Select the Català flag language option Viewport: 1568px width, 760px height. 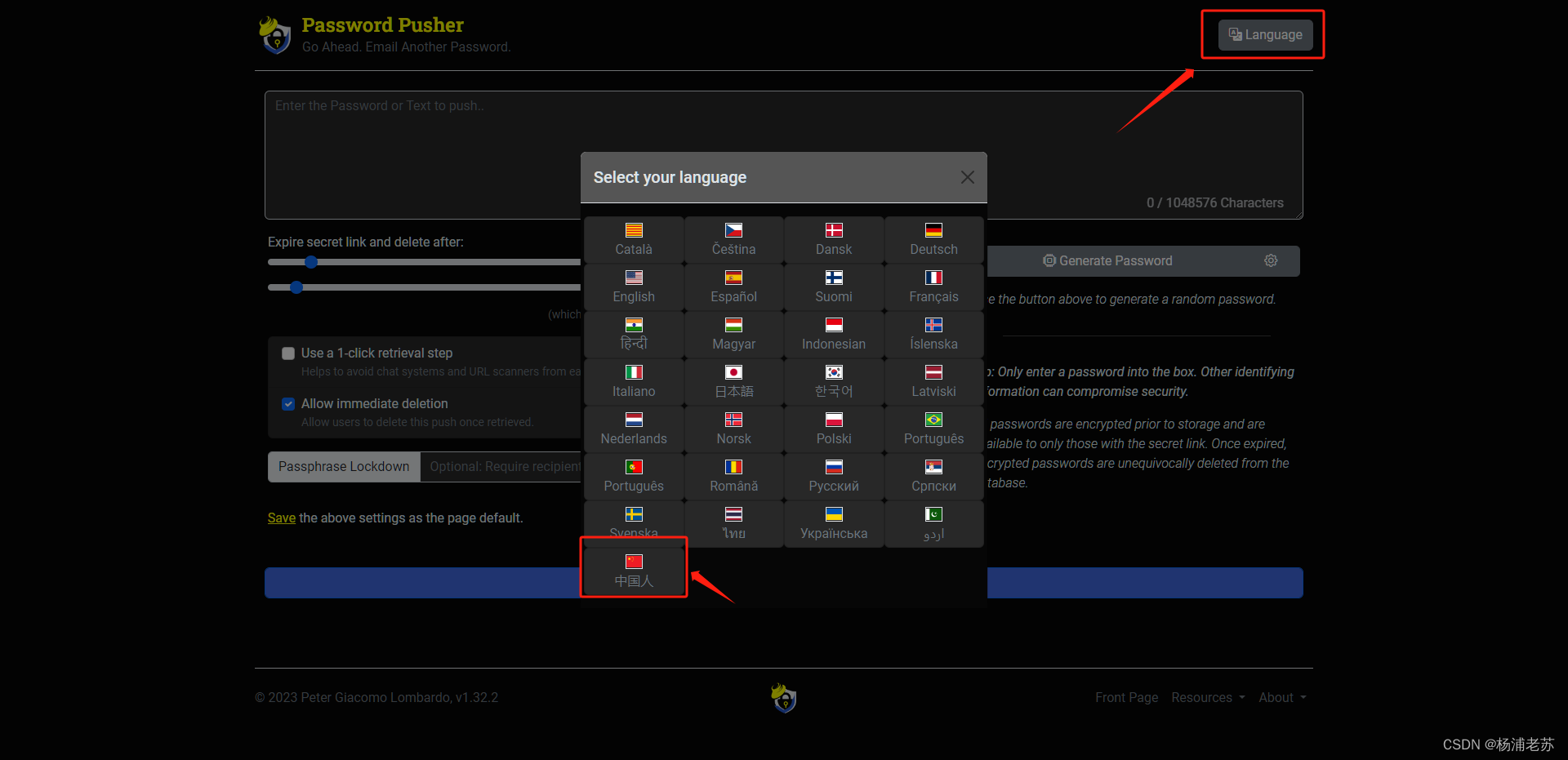pos(634,240)
